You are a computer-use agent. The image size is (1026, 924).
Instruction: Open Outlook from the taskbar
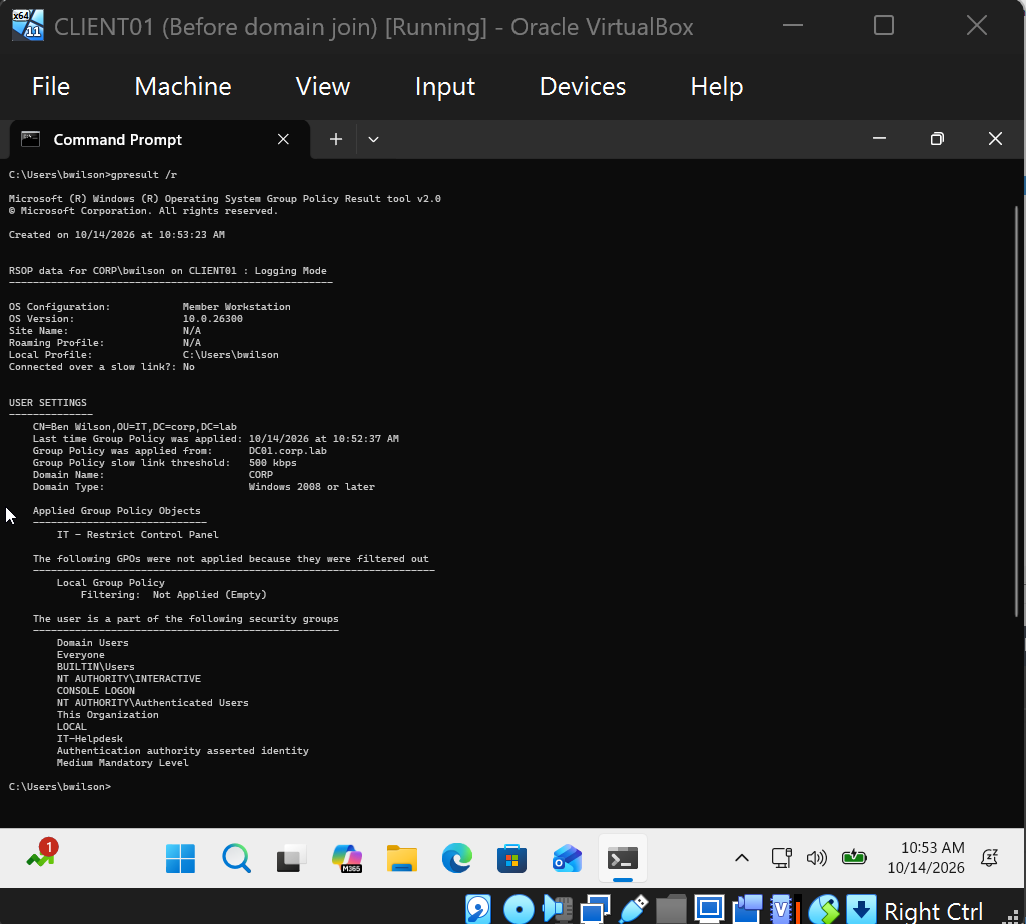point(567,858)
